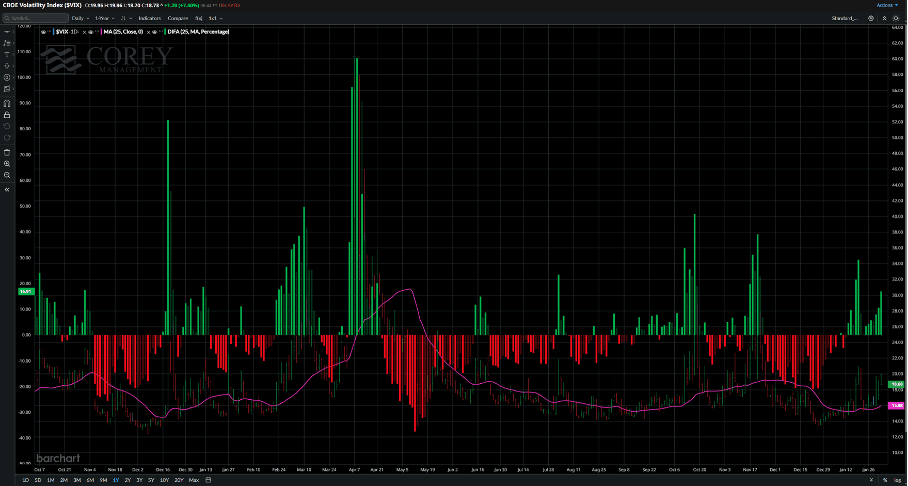Redo the last chart action
This screenshot has height=486, width=908.
point(7,137)
